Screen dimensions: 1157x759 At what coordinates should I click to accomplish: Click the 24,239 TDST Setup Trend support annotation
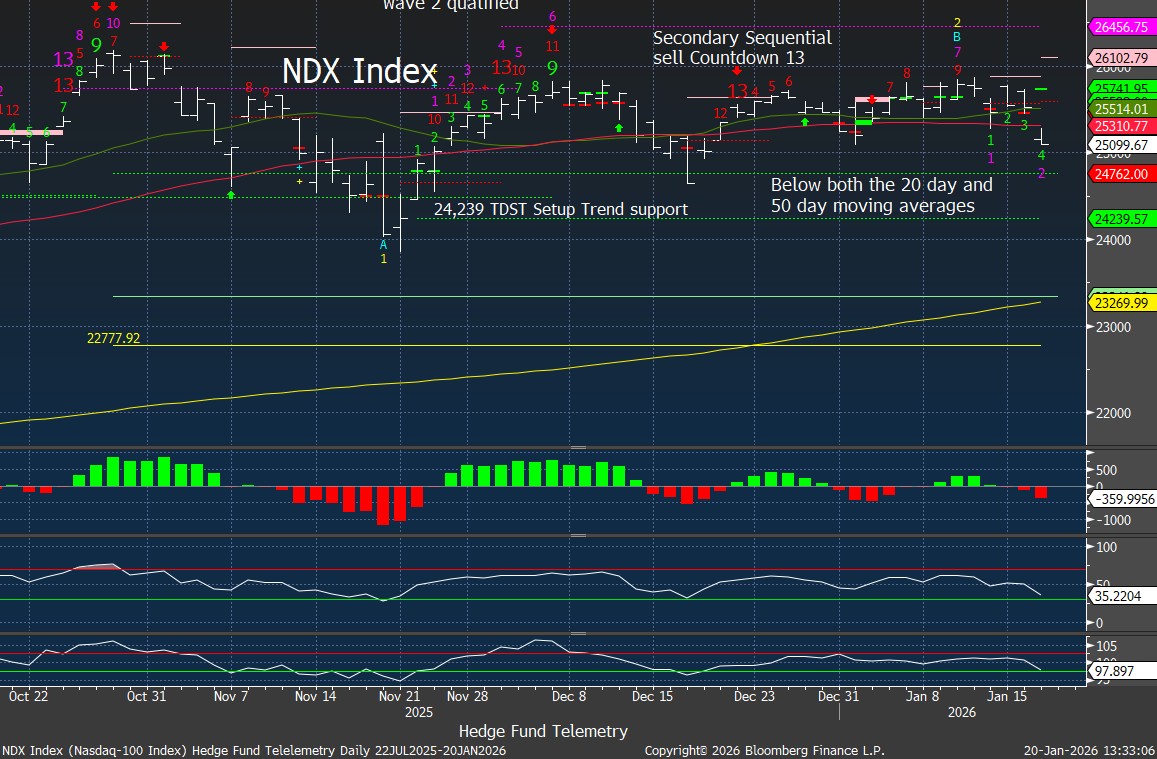[560, 210]
